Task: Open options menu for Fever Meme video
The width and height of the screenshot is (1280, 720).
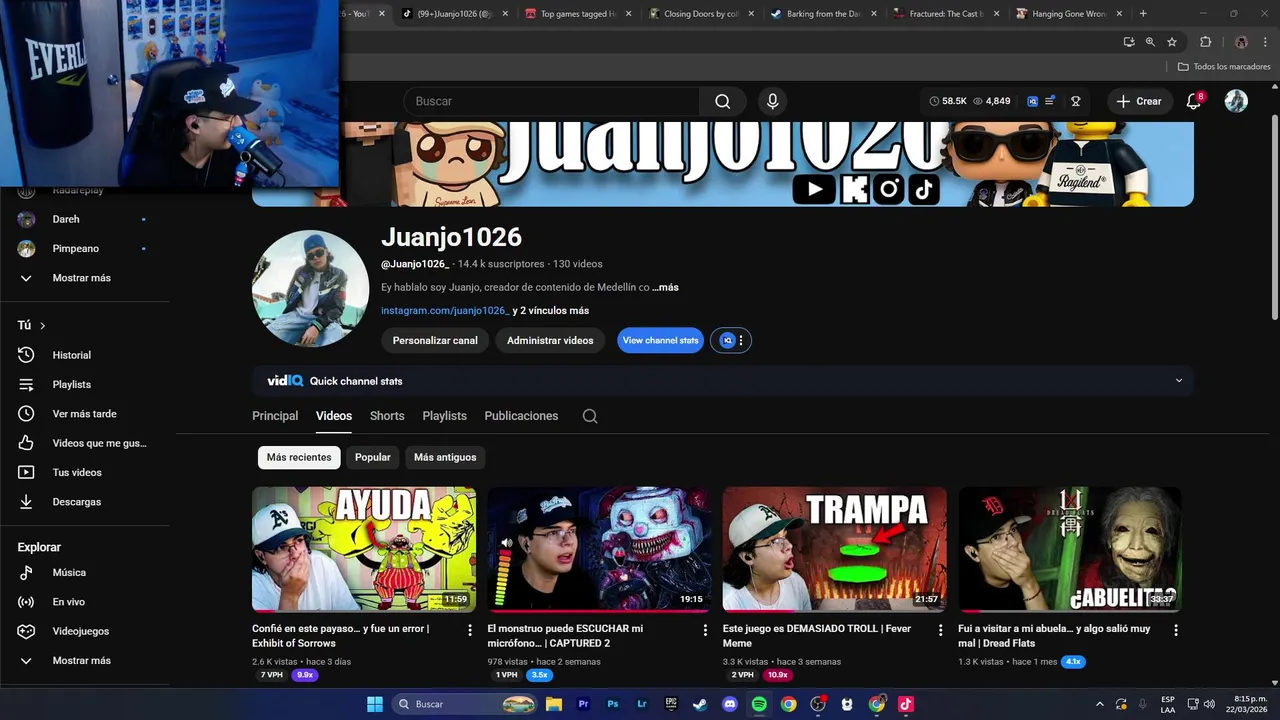Action: point(940,630)
